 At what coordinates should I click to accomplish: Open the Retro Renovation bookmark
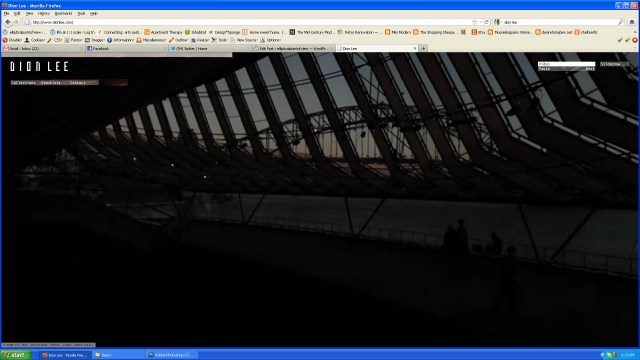tap(360, 32)
